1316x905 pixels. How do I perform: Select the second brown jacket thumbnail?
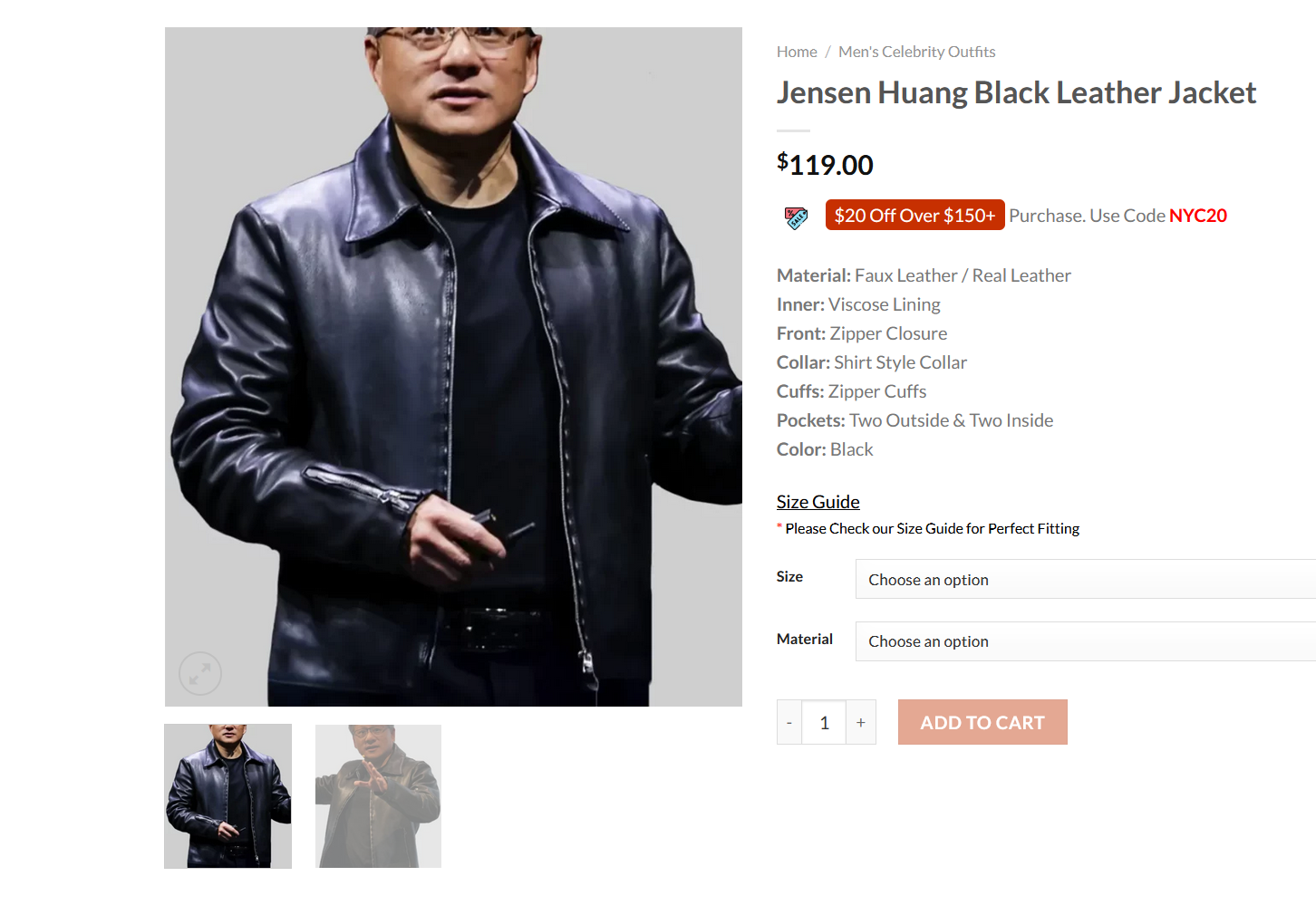tap(378, 796)
